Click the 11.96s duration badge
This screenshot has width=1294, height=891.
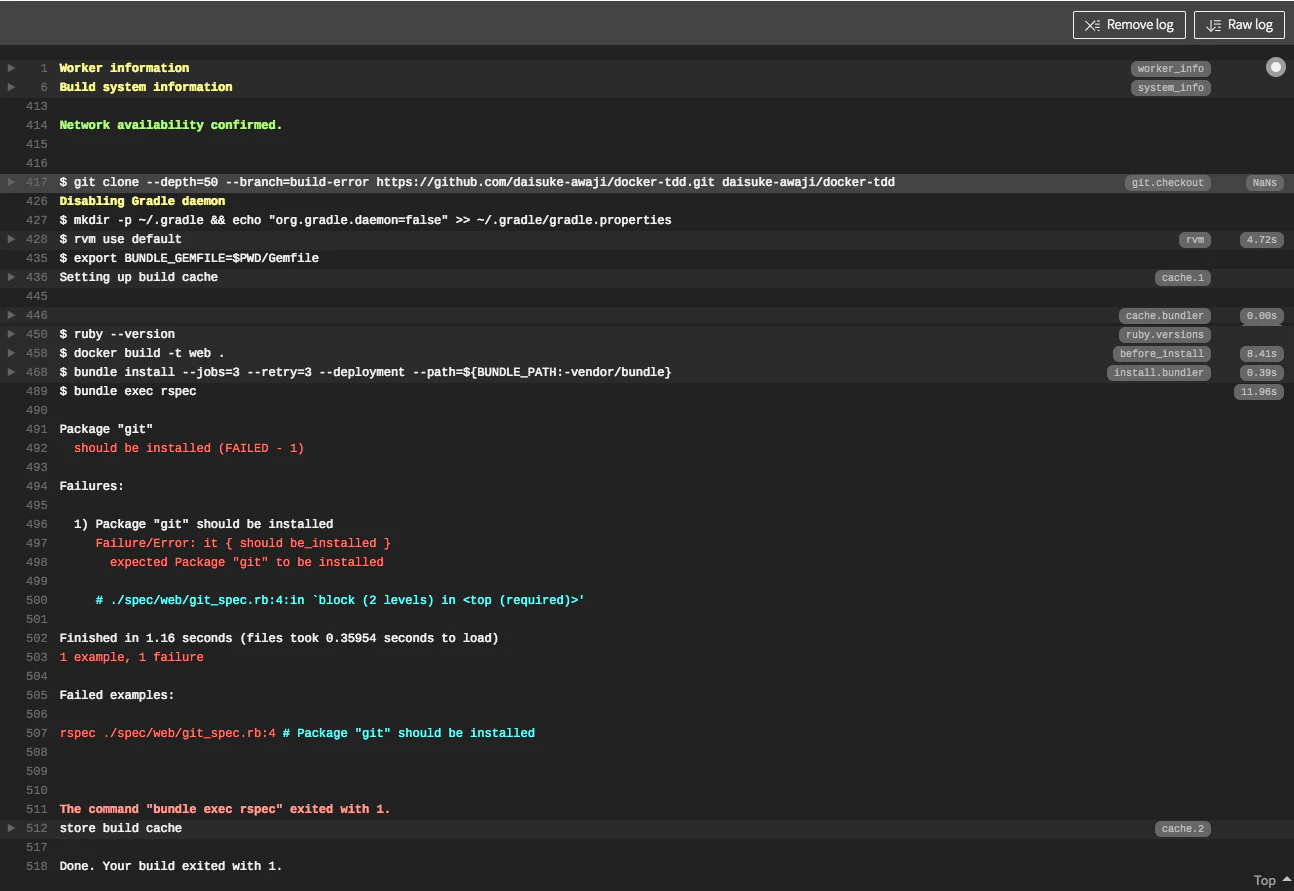click(x=1259, y=392)
